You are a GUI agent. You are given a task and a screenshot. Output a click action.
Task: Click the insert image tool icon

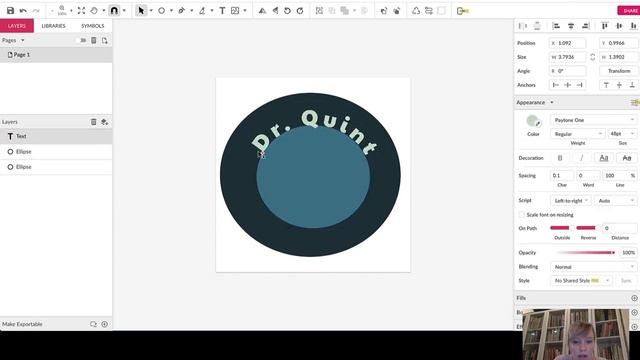[235, 11]
